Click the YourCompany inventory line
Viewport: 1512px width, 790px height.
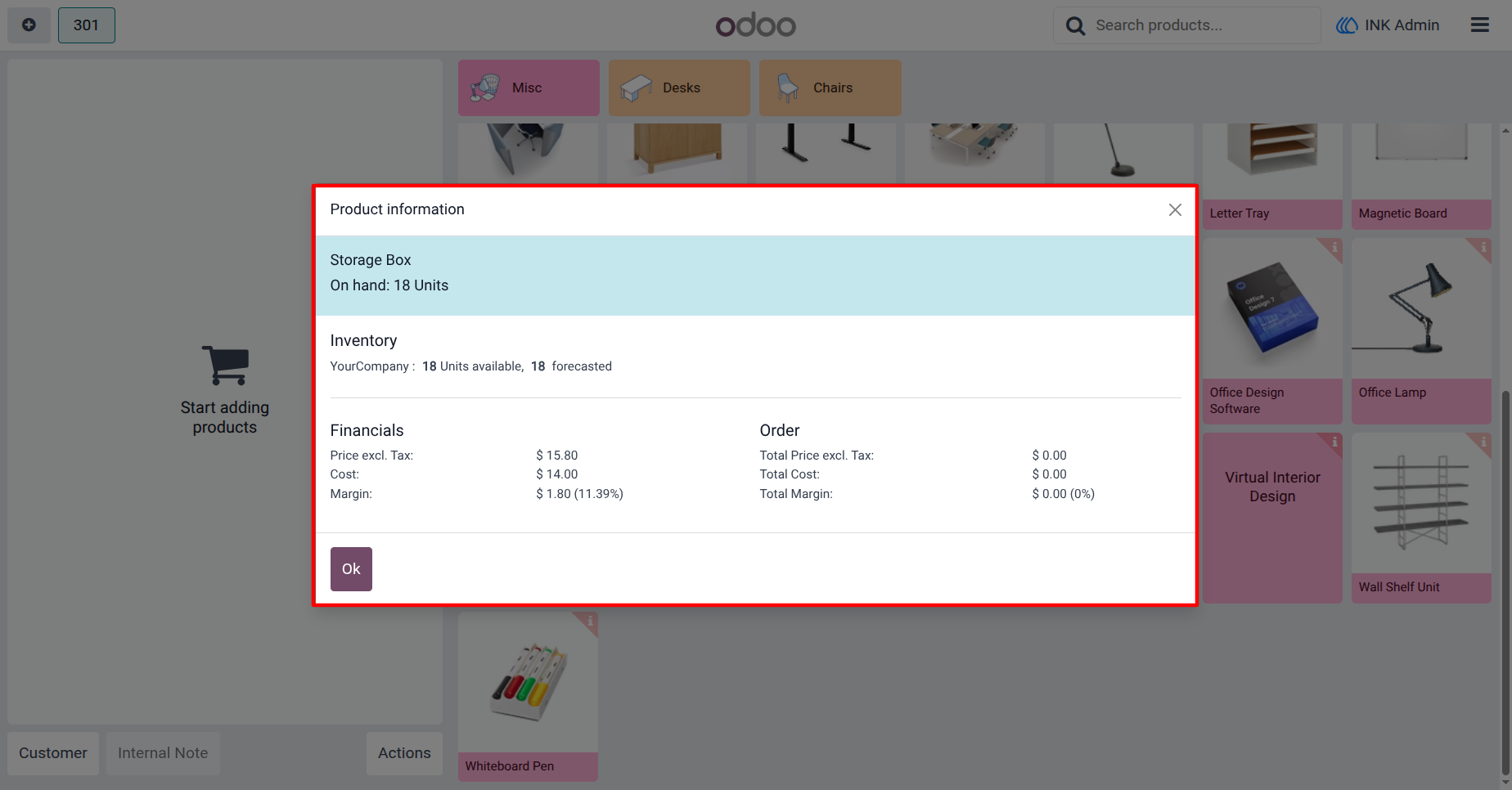(471, 366)
